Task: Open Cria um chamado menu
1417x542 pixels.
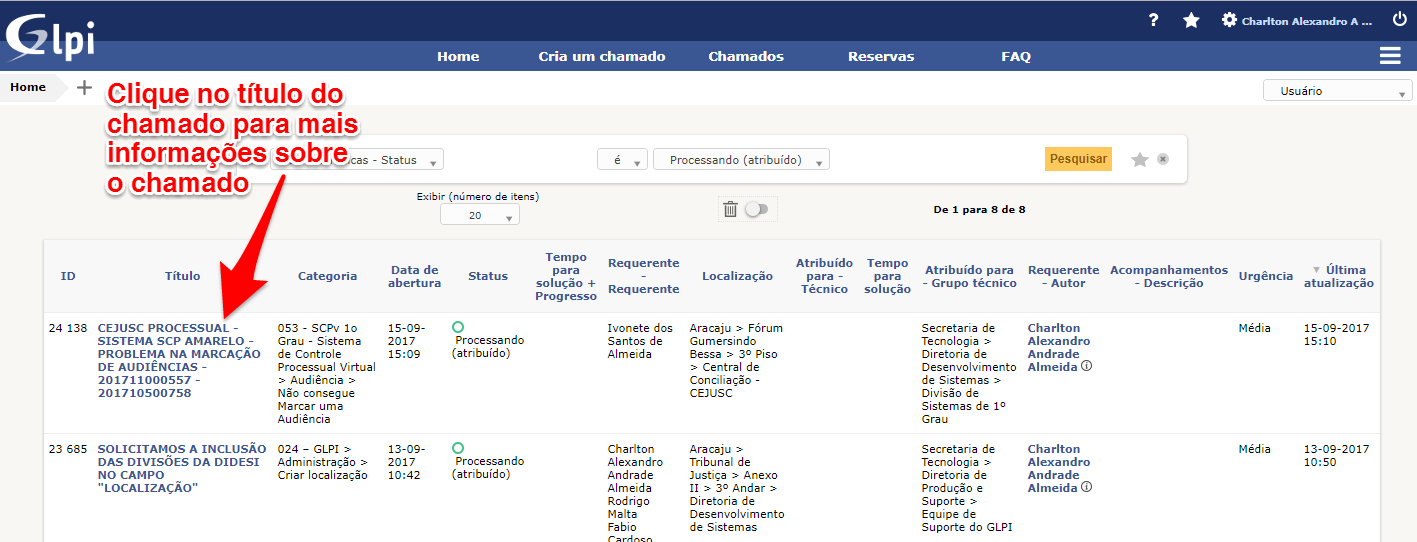Action: click(x=601, y=57)
